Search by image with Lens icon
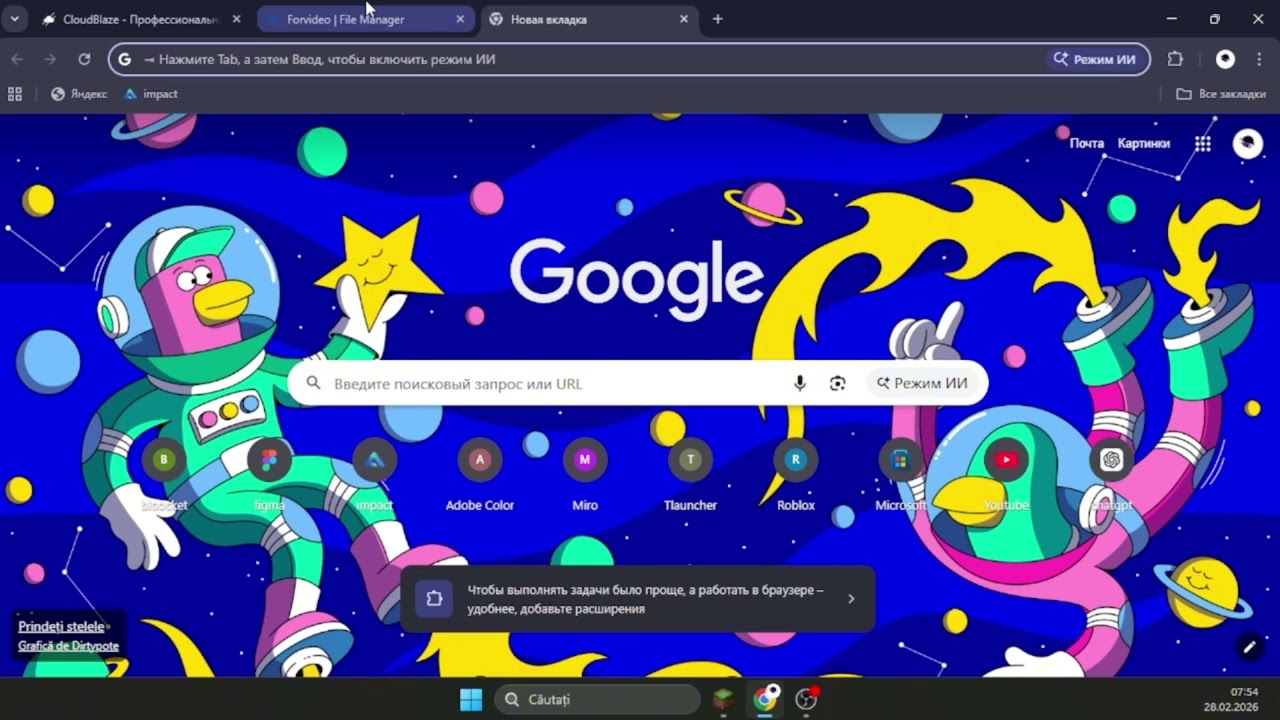The image size is (1280, 720). [x=837, y=383]
